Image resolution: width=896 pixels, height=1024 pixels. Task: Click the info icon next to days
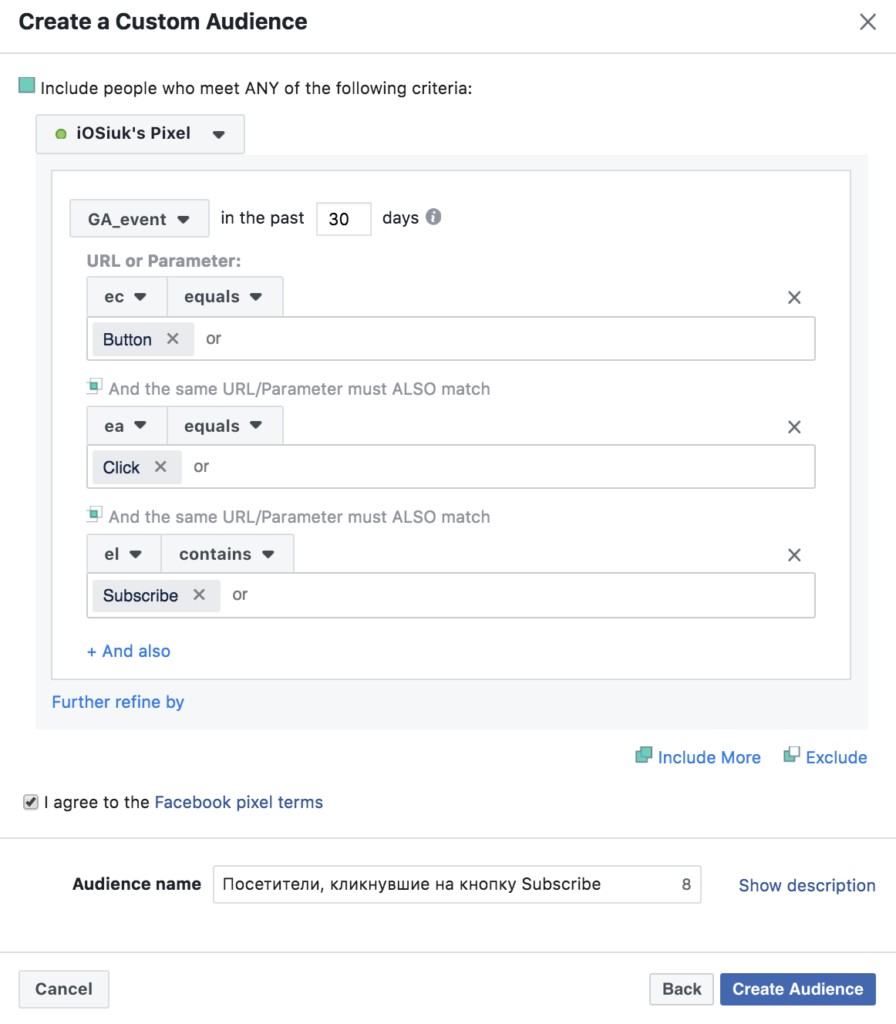433,217
